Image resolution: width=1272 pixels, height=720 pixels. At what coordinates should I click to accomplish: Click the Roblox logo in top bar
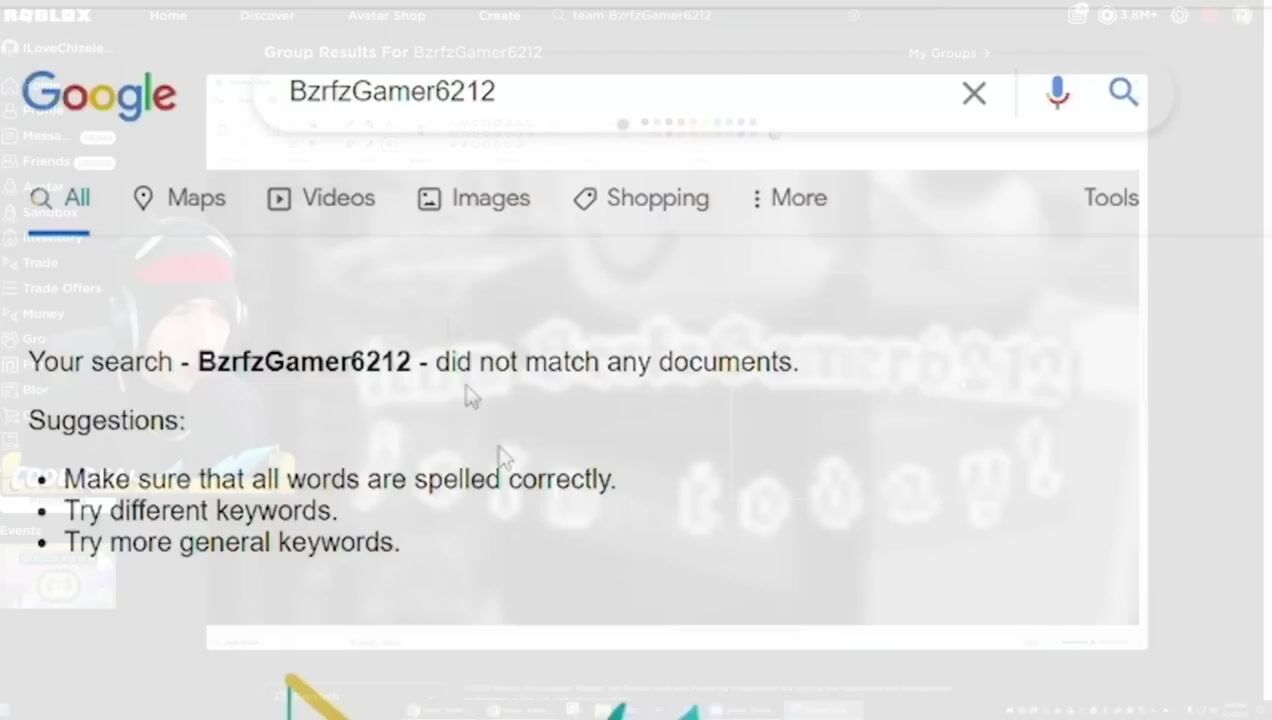[47, 15]
